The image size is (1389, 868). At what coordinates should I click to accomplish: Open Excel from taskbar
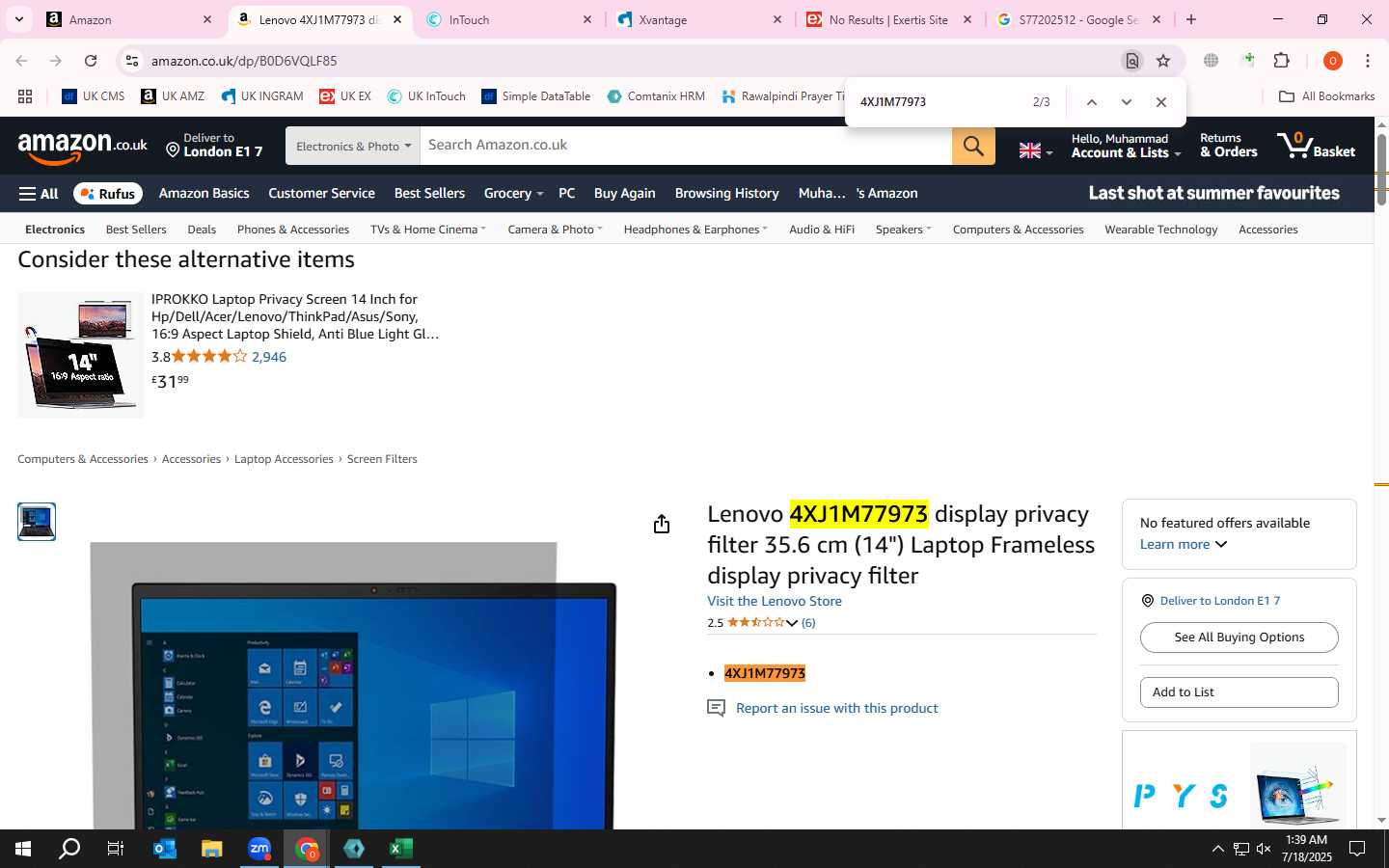(x=401, y=849)
